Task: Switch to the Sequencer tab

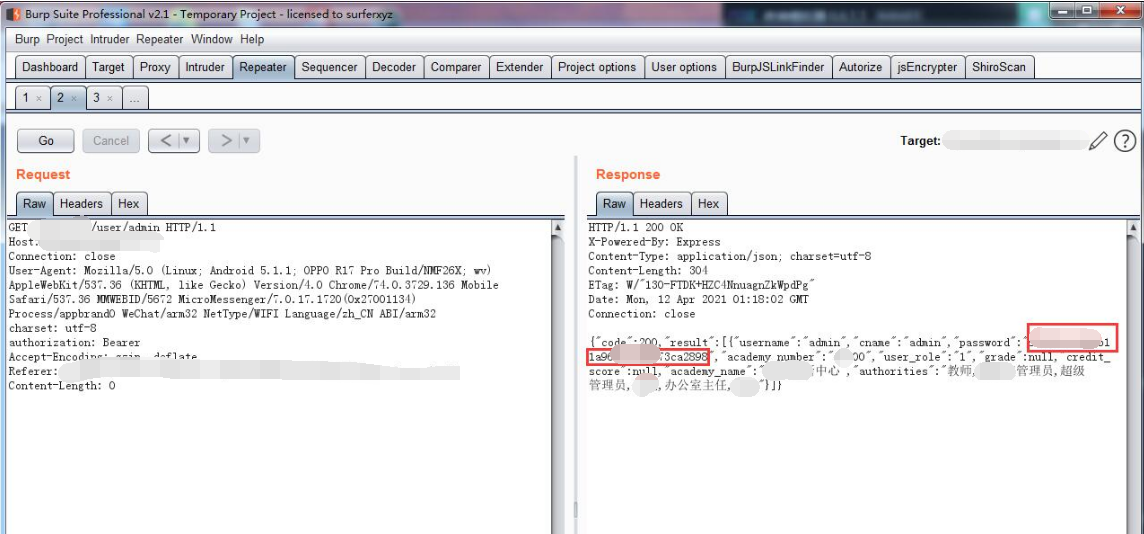Action: coord(329,67)
